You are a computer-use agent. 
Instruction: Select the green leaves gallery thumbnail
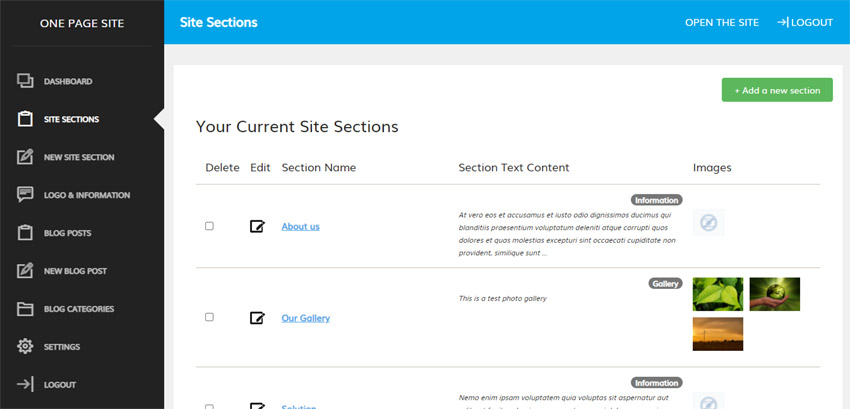click(x=718, y=294)
